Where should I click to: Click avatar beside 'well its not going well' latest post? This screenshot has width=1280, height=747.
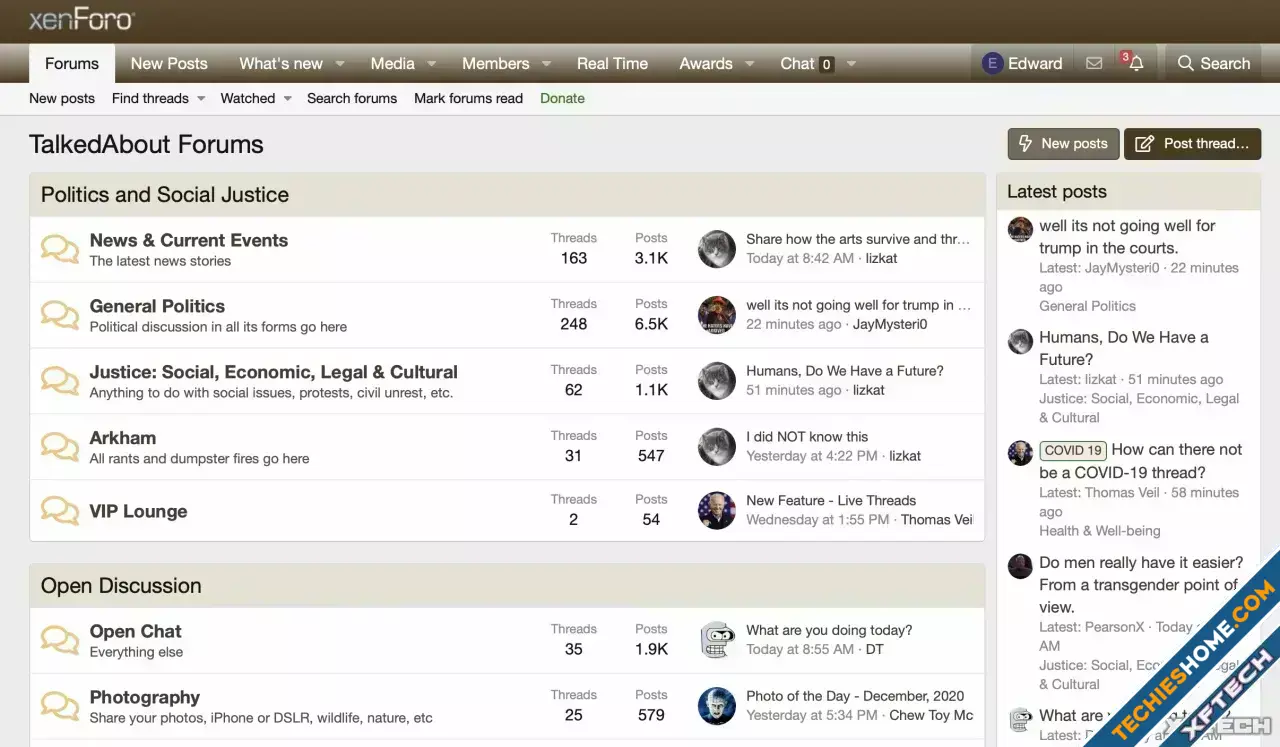point(1020,229)
